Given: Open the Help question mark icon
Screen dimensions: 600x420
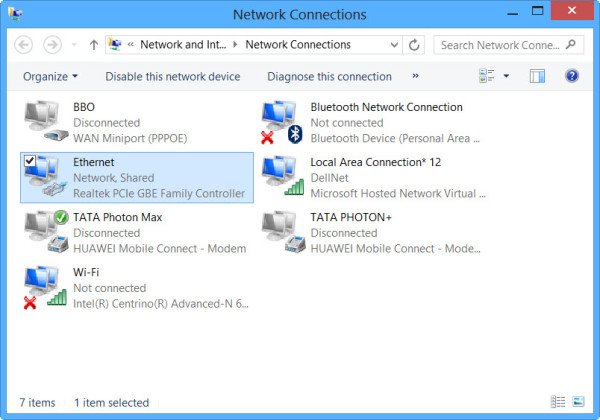Looking at the screenshot, I should click(572, 76).
